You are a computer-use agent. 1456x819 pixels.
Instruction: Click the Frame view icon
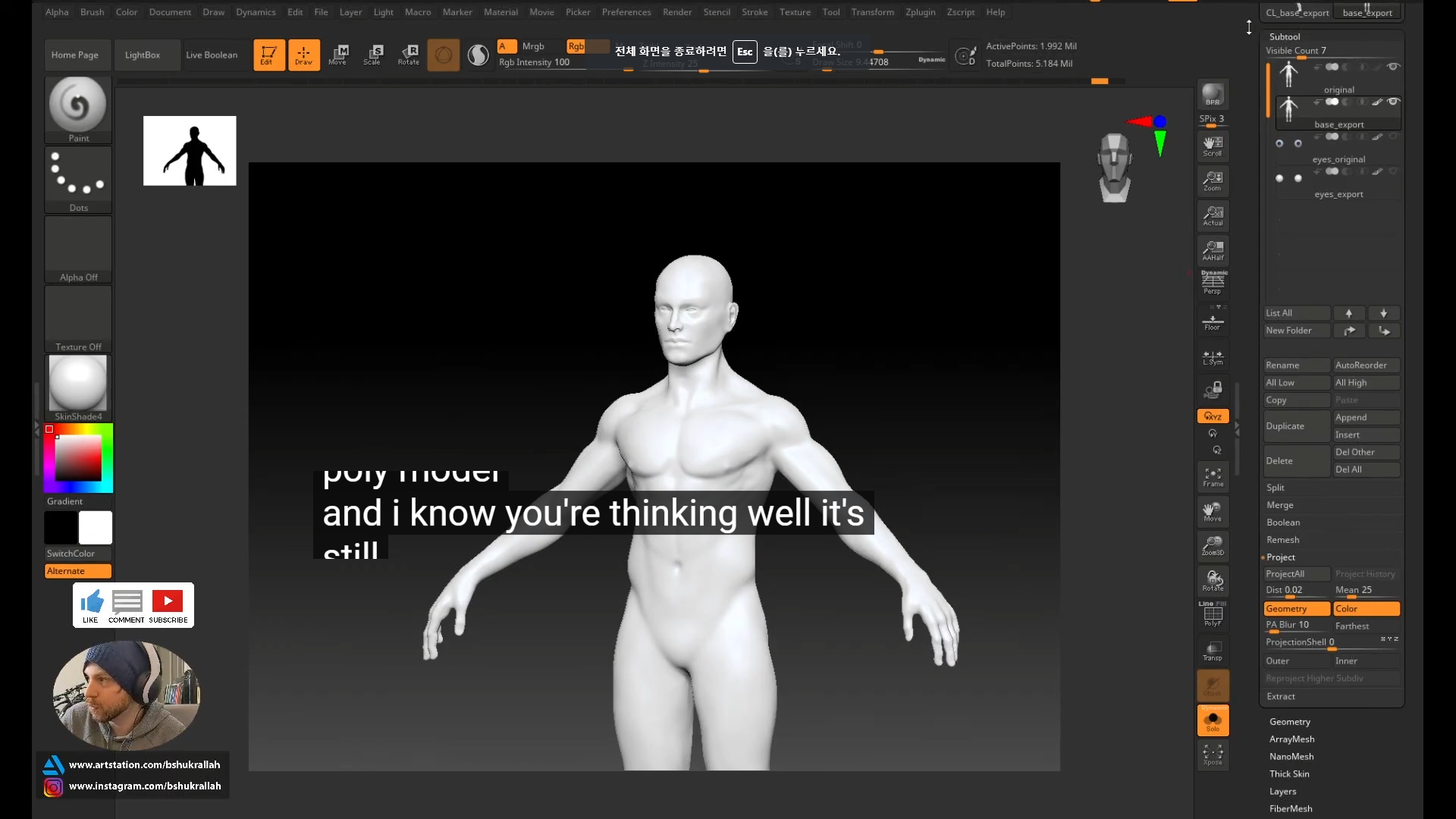[1213, 477]
